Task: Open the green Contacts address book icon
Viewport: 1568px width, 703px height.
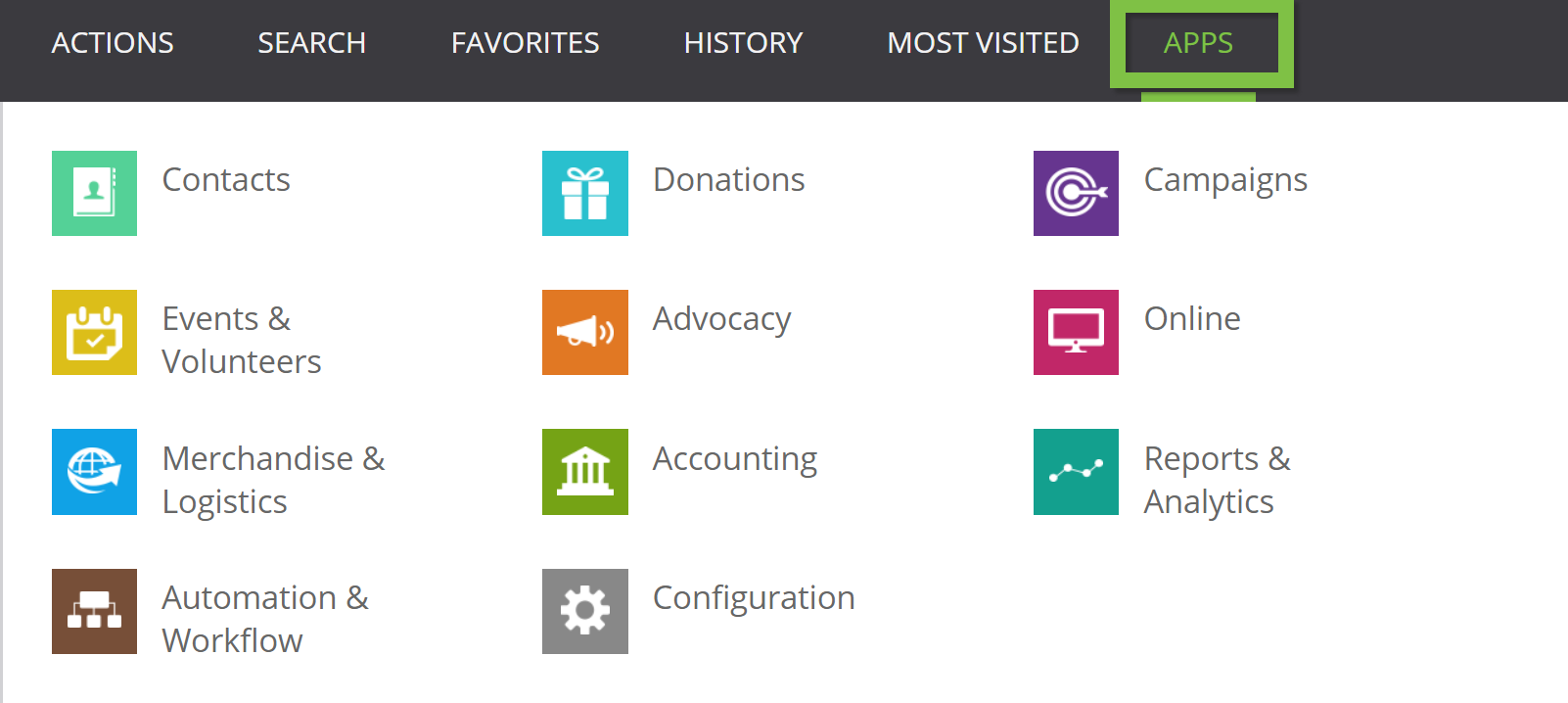Action: pos(94,193)
